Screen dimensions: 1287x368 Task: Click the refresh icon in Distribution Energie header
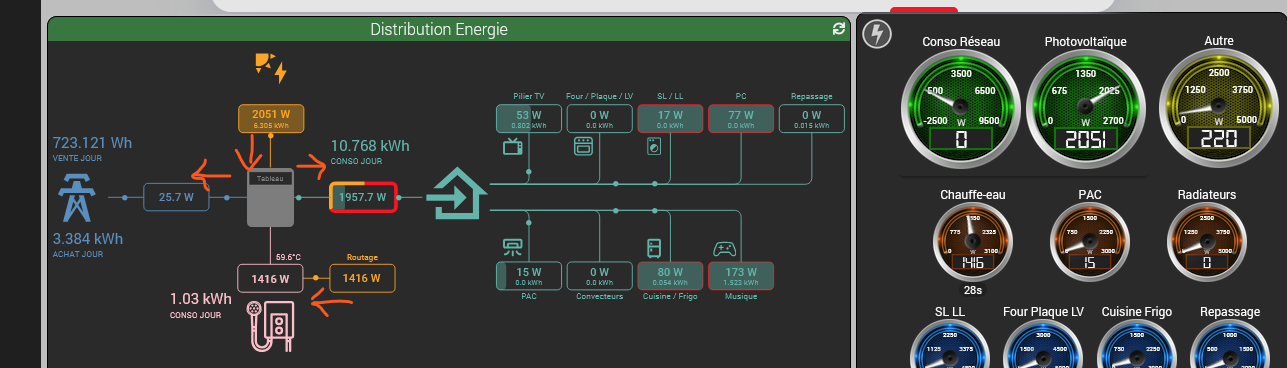[838, 30]
